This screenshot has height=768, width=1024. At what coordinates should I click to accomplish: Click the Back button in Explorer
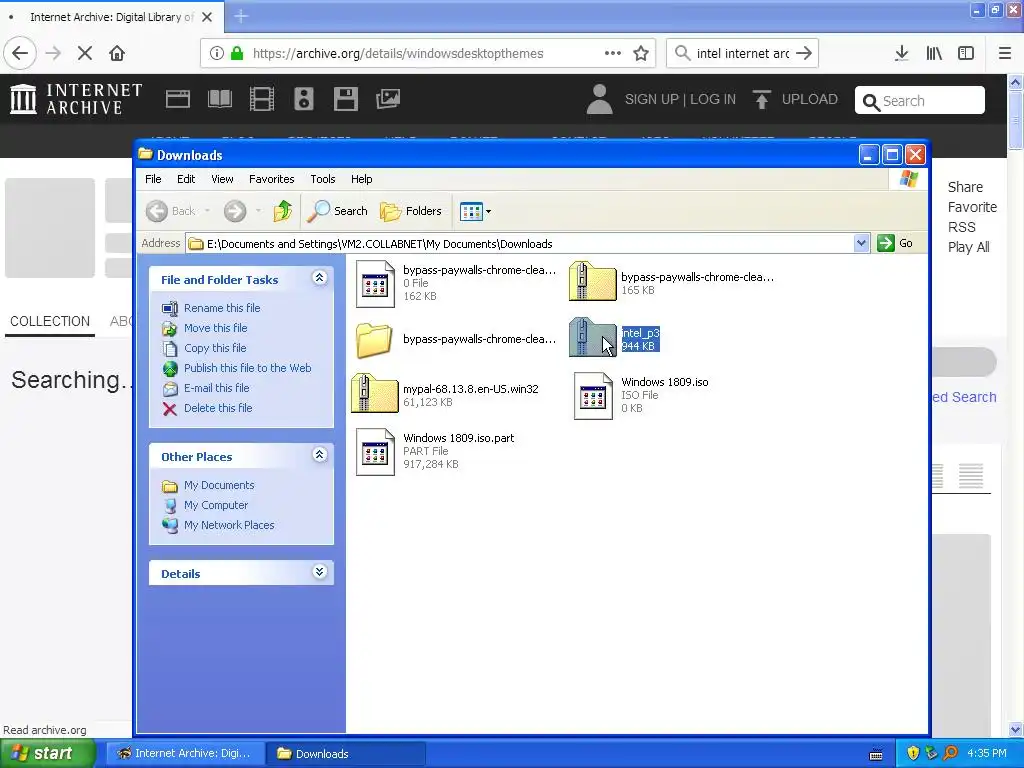coord(171,211)
